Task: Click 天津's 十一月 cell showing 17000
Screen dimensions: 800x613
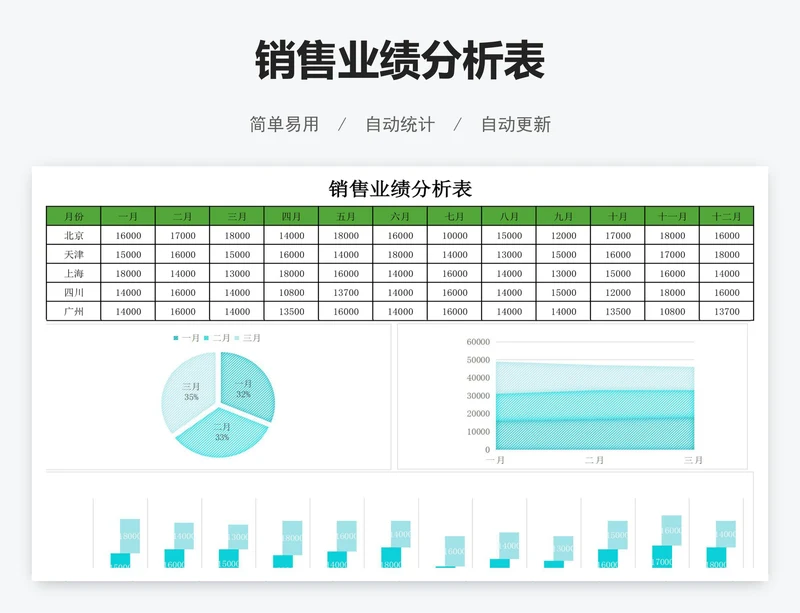Action: [672, 254]
